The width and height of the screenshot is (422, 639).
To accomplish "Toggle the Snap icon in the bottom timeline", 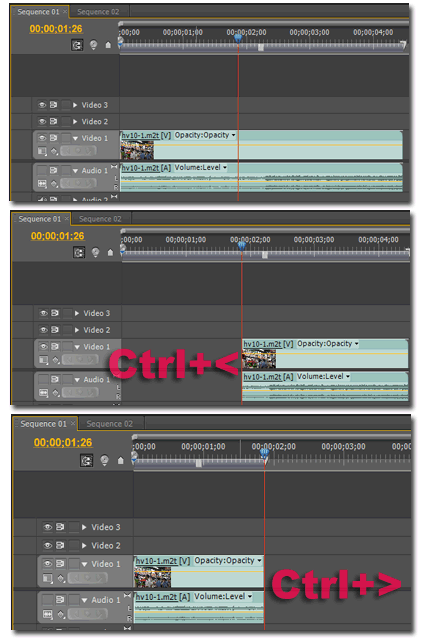I will pyautogui.click(x=86, y=461).
